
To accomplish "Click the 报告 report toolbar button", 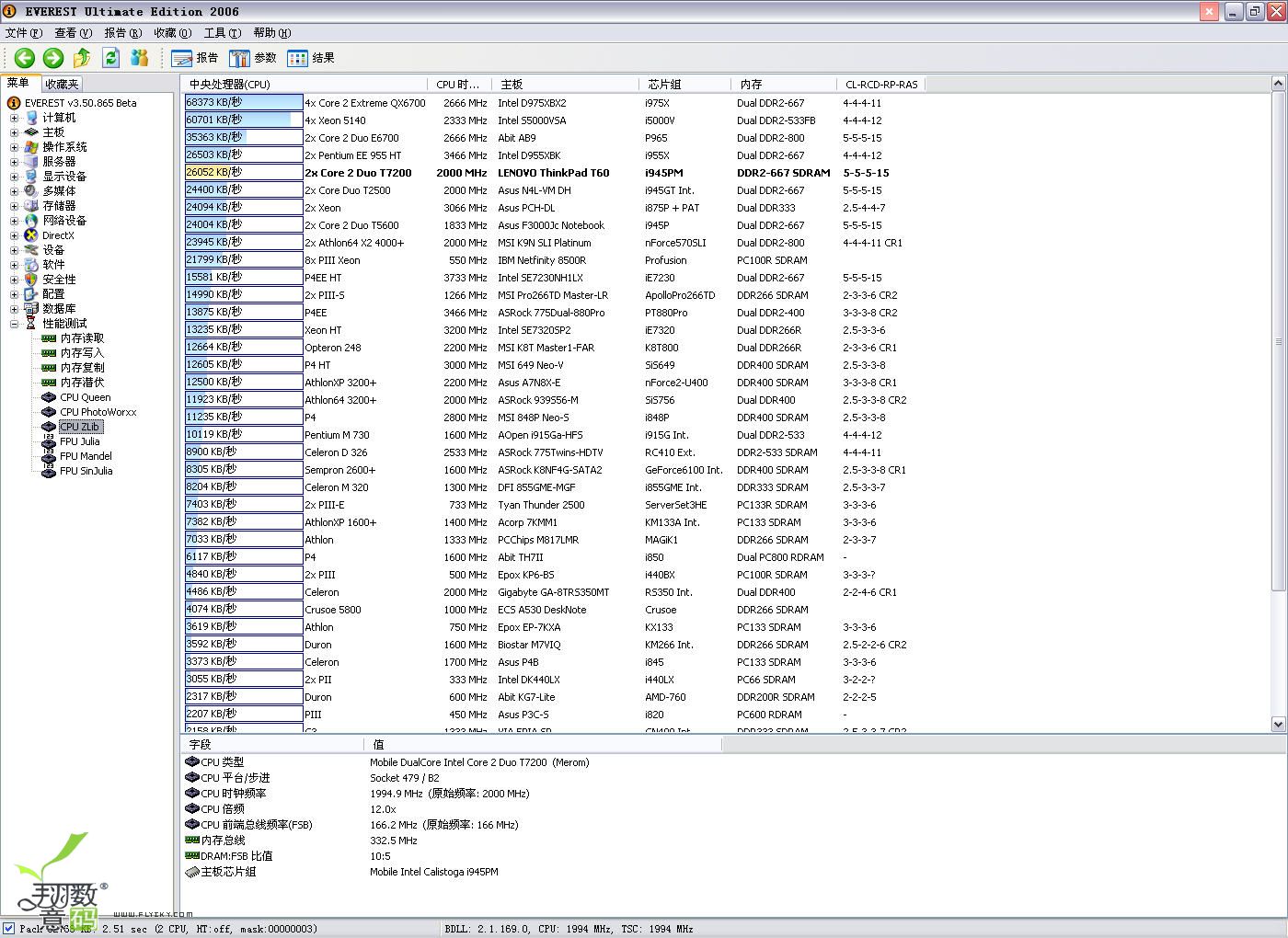I will [195, 58].
